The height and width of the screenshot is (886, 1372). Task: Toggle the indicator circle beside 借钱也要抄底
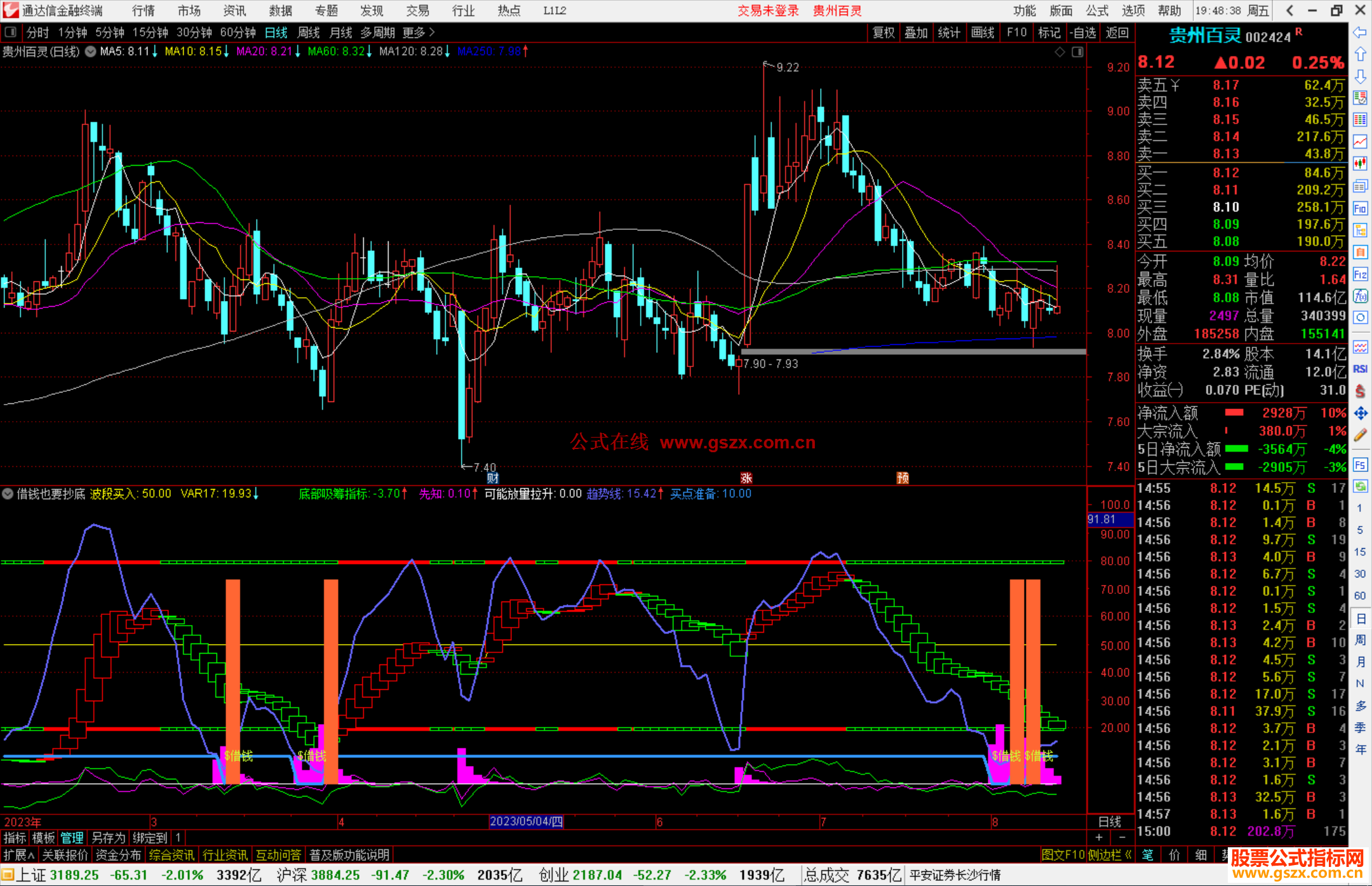[8, 493]
